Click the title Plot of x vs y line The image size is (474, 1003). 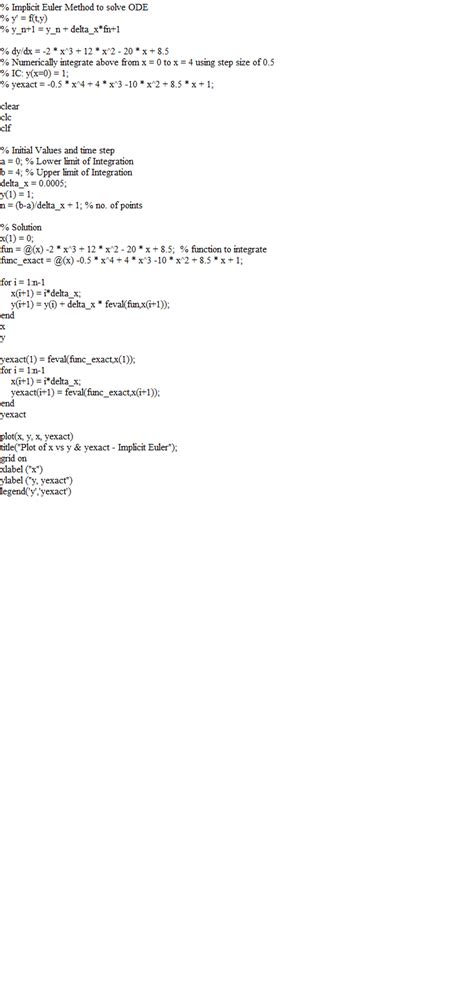(x=89, y=447)
